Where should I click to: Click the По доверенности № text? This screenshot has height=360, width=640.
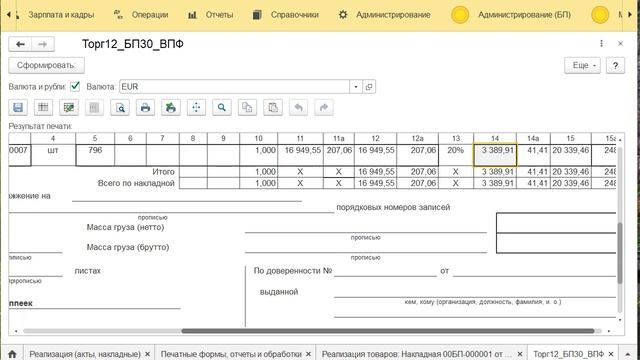coord(293,271)
